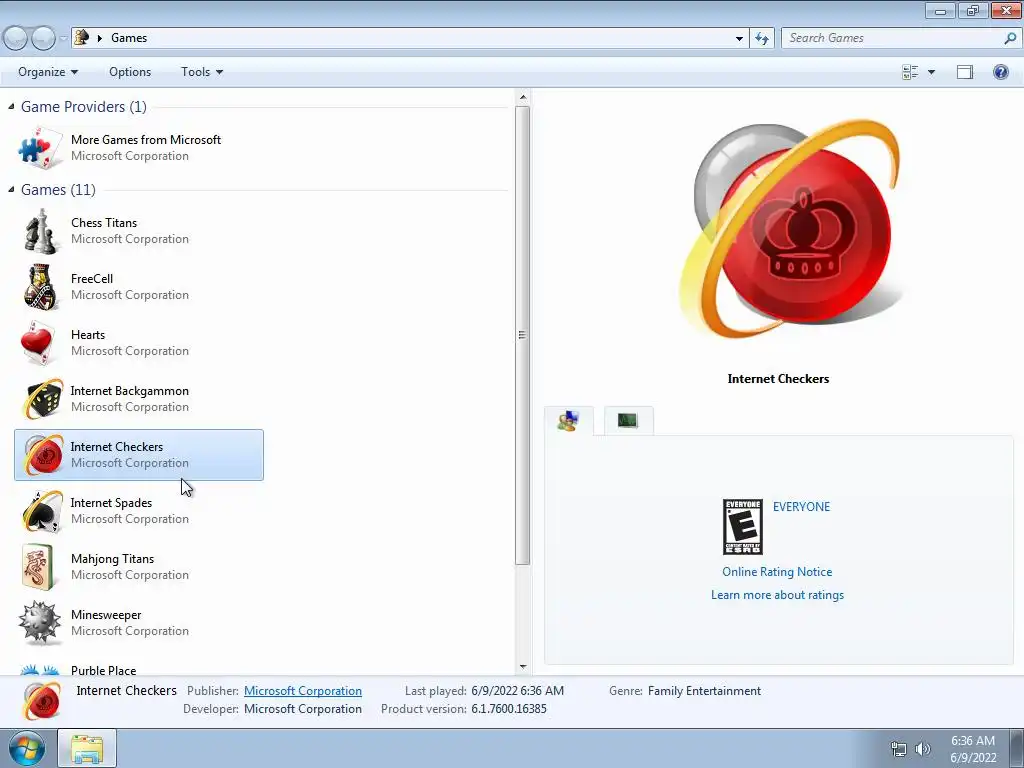Open Learn more about ratings link

(x=777, y=595)
